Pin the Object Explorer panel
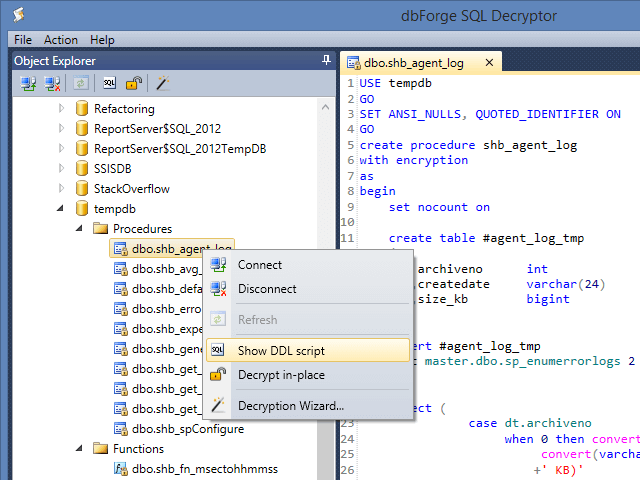The width and height of the screenshot is (640, 480). (326, 60)
